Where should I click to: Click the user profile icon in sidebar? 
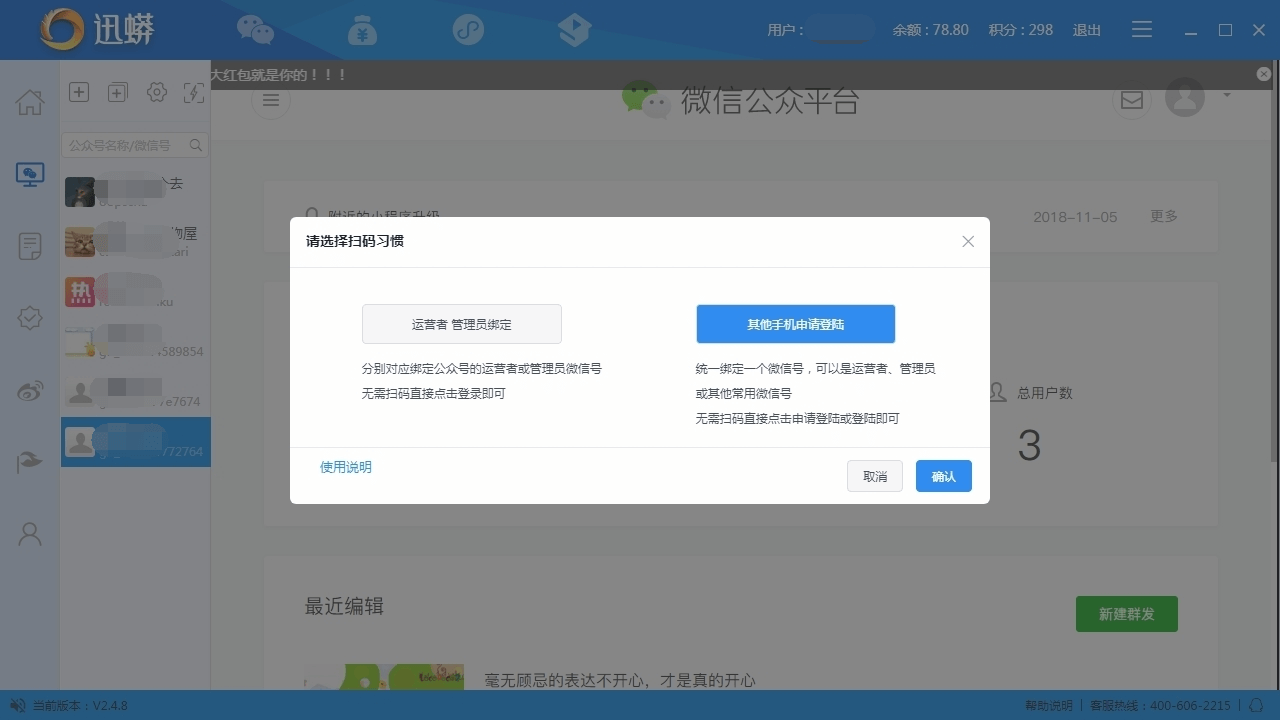30,534
